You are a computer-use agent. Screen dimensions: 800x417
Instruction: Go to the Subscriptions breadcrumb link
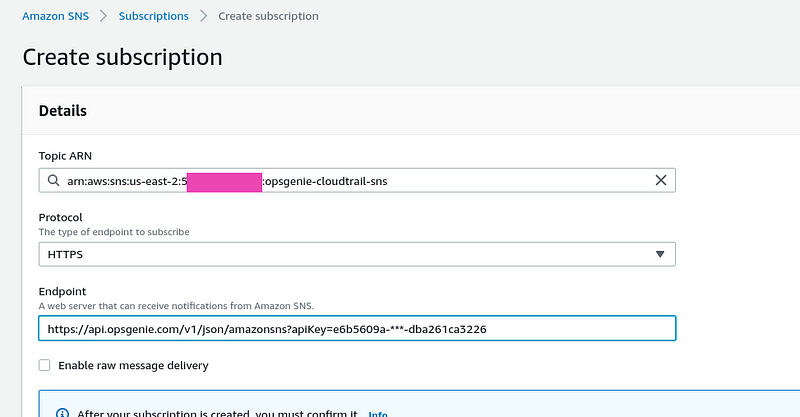154,16
